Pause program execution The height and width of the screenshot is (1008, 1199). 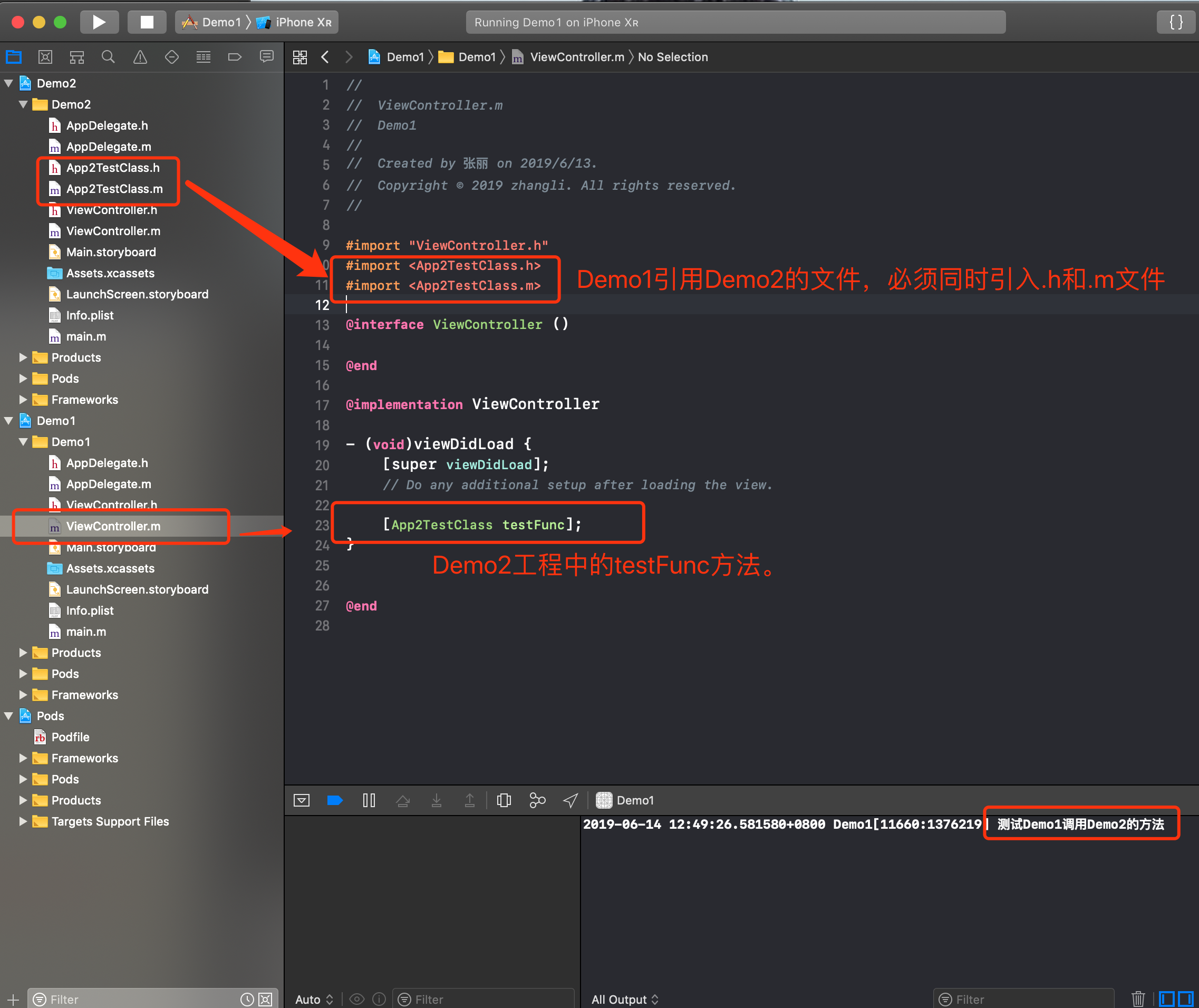(369, 801)
